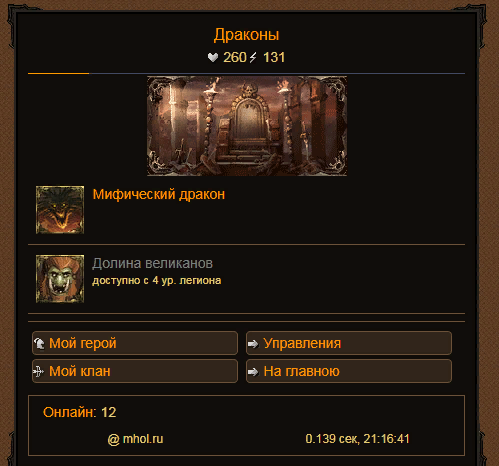Click the 0.139 сек, 21:16:41 timestamp
499x466 pixels.
[x=357, y=439]
